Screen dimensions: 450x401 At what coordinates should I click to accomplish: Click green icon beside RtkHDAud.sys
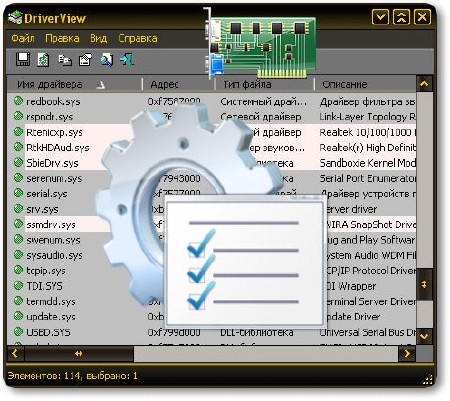[18, 147]
